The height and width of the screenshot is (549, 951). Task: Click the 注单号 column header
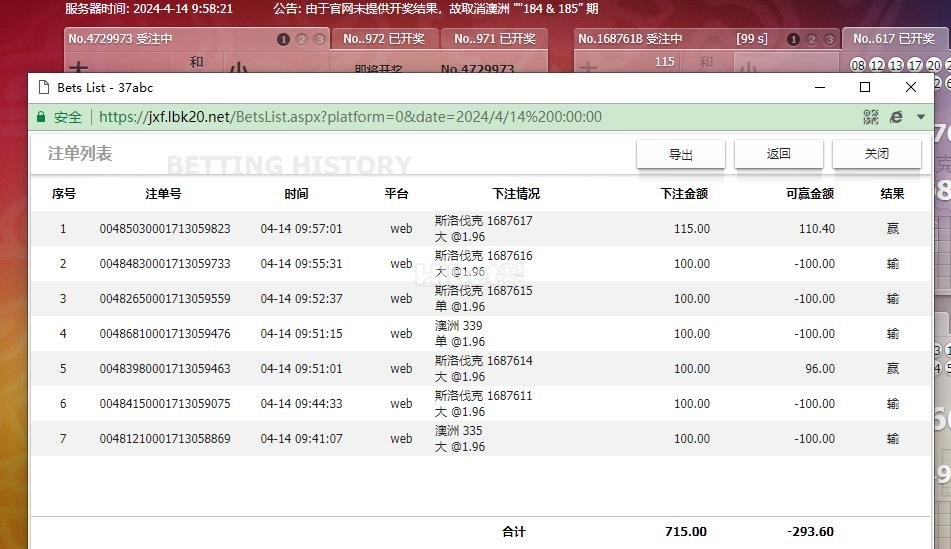coord(163,194)
